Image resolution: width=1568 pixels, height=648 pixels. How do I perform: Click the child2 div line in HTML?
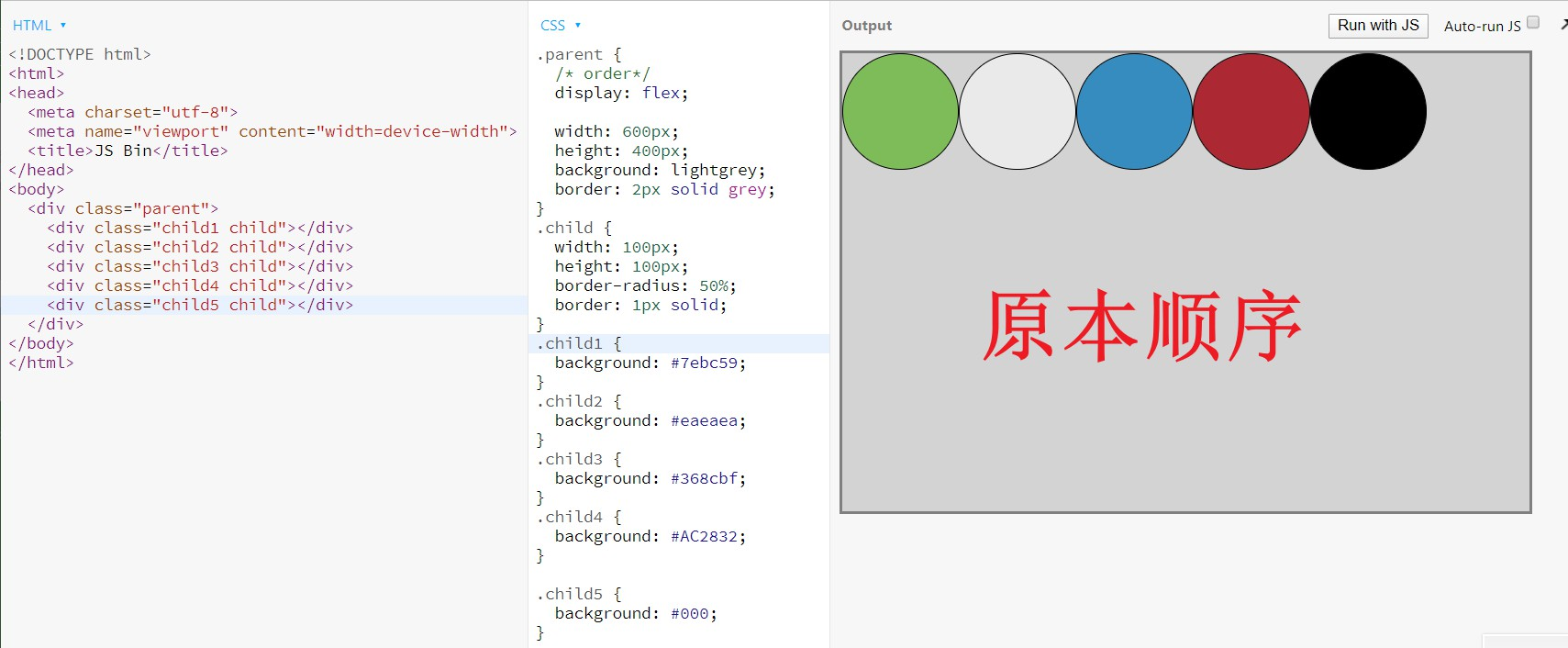pos(200,247)
